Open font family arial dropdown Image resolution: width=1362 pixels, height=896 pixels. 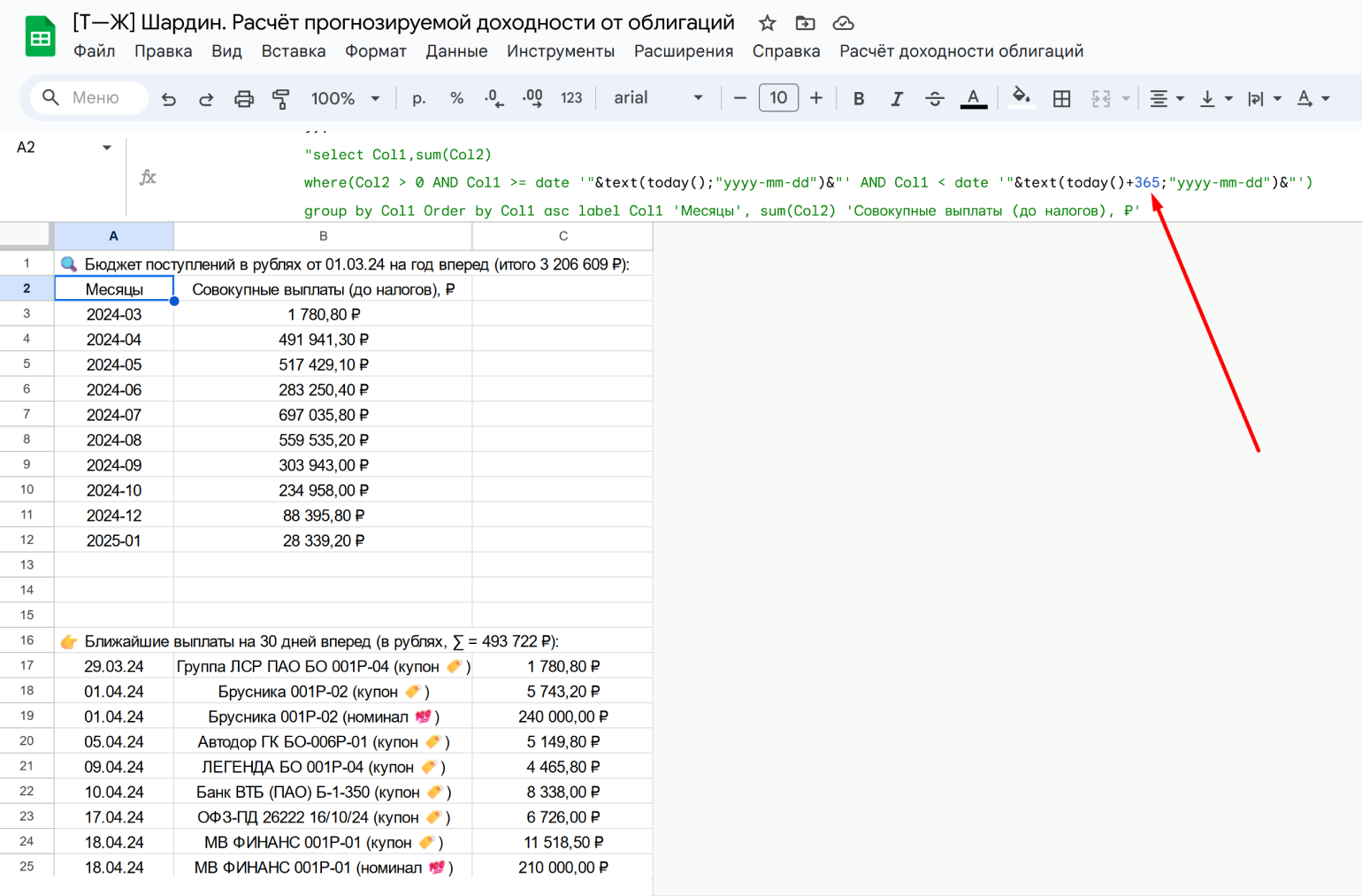coord(658,98)
